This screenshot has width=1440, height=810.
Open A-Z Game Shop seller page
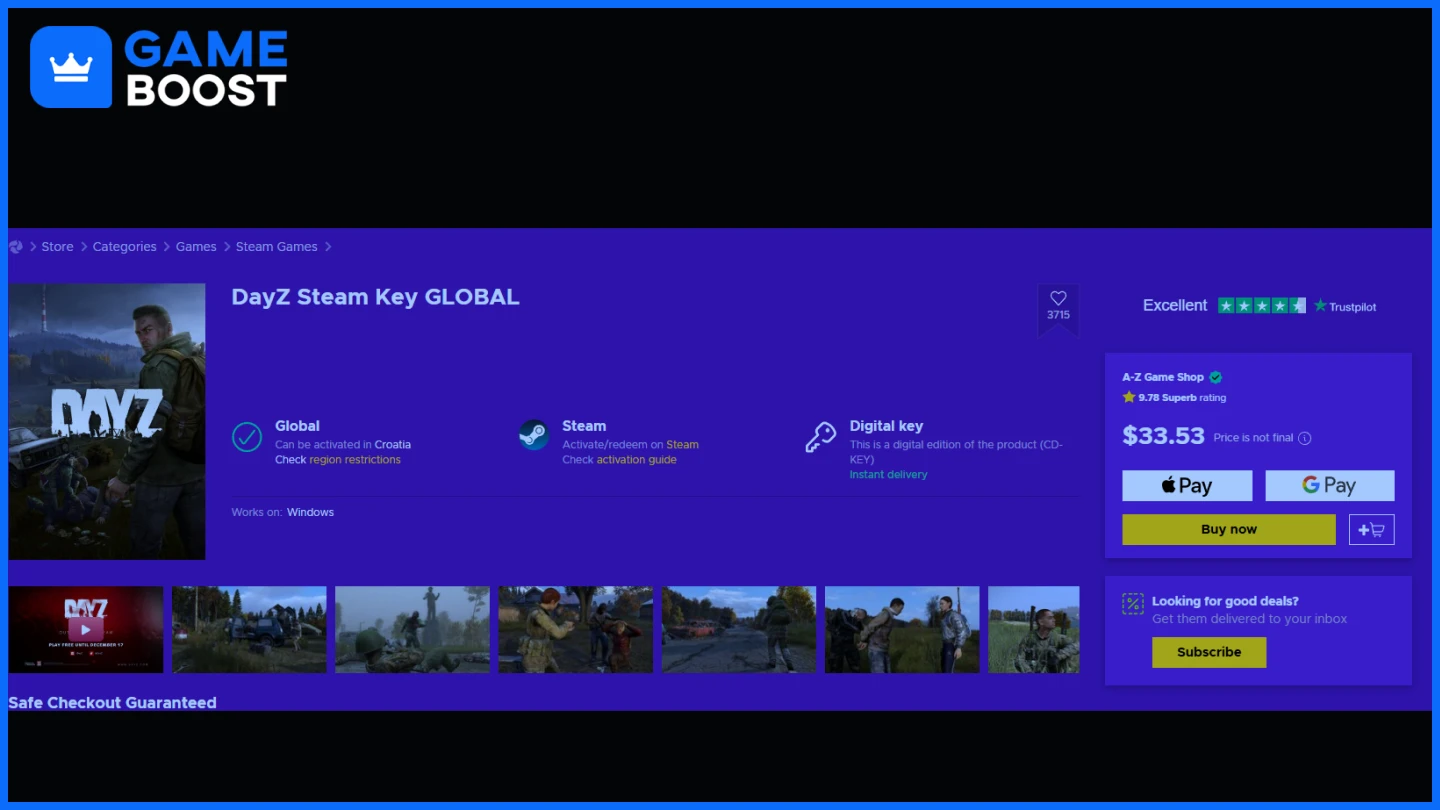(1163, 377)
